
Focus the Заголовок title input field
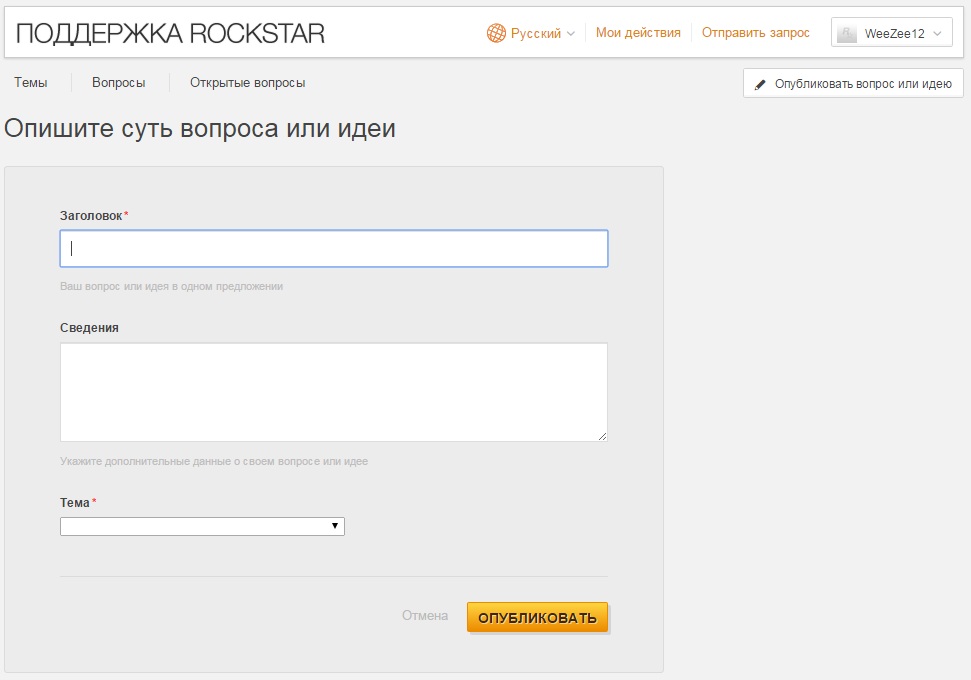pos(333,249)
